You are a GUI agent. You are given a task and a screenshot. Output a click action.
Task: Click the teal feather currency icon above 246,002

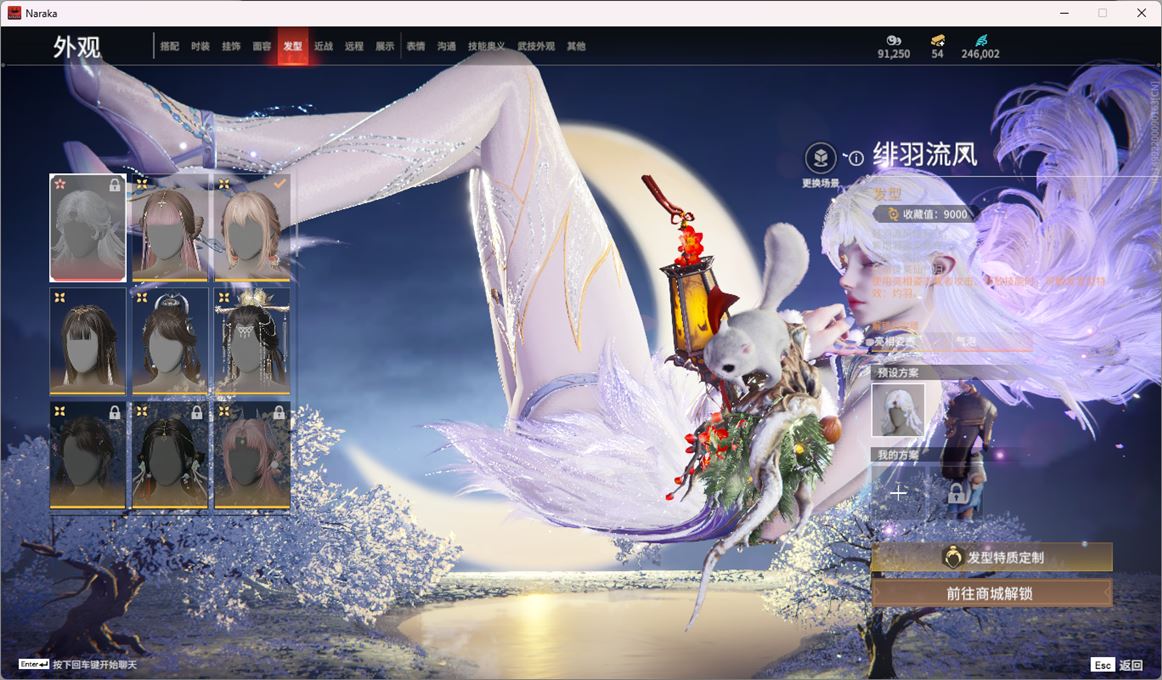pyautogui.click(x=980, y=40)
